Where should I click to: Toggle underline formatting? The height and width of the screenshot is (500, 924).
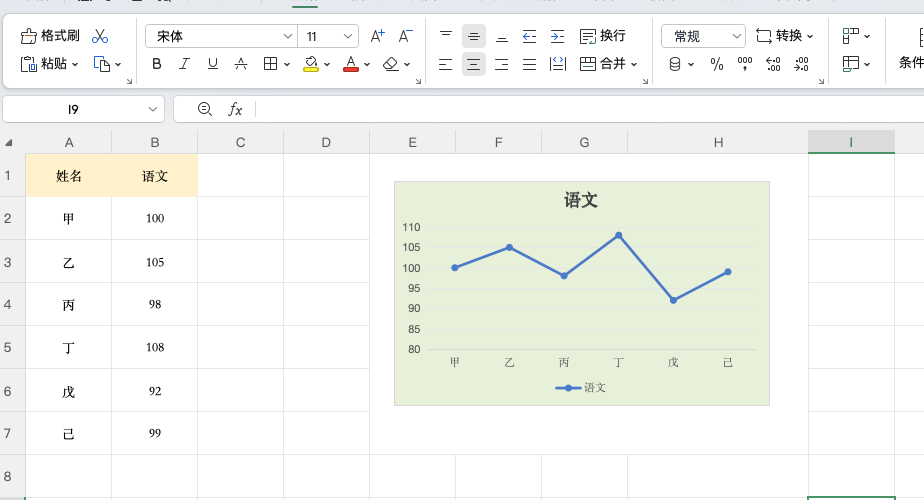[x=212, y=64]
